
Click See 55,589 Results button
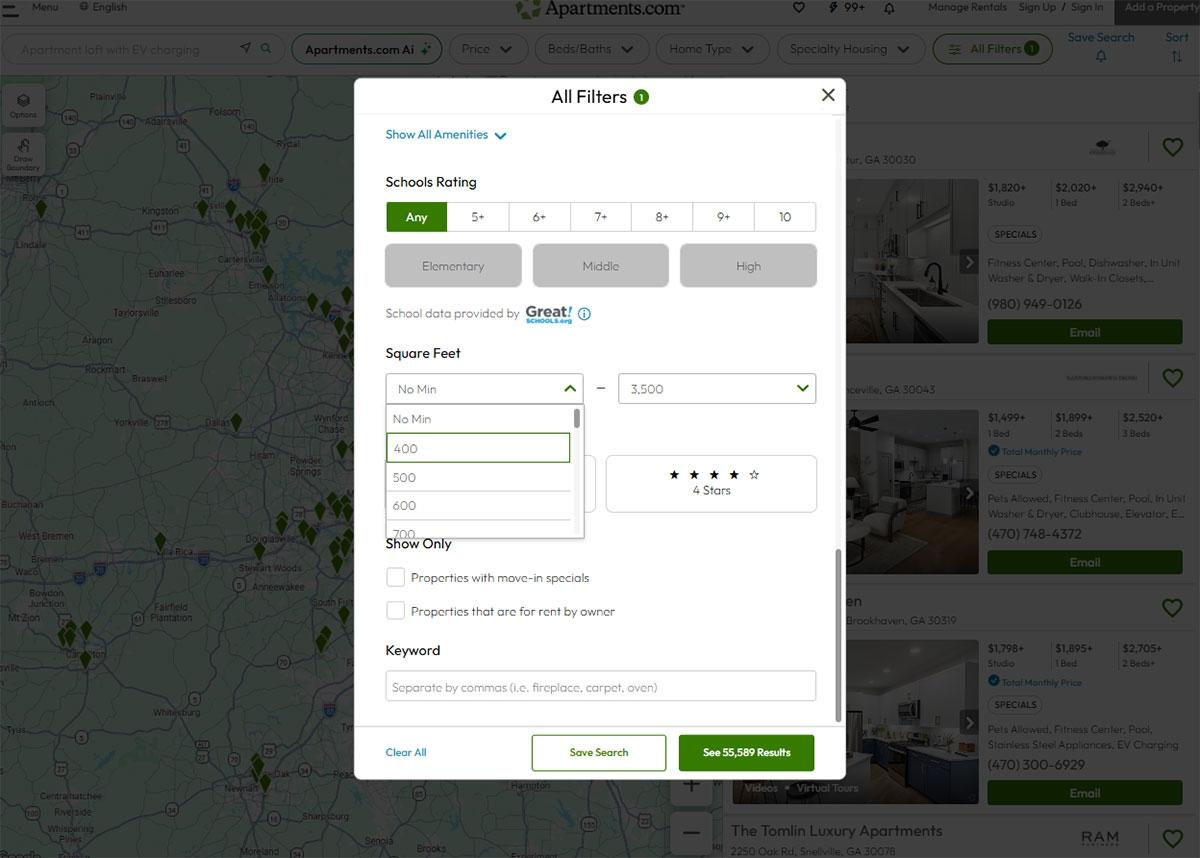coord(746,752)
